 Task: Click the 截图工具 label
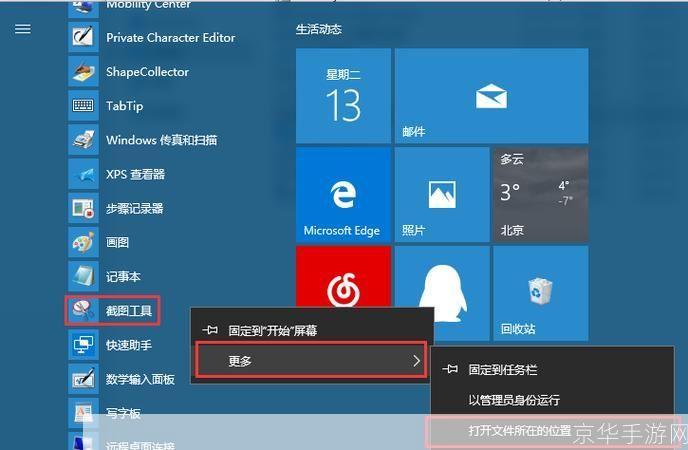pyautogui.click(x=129, y=311)
